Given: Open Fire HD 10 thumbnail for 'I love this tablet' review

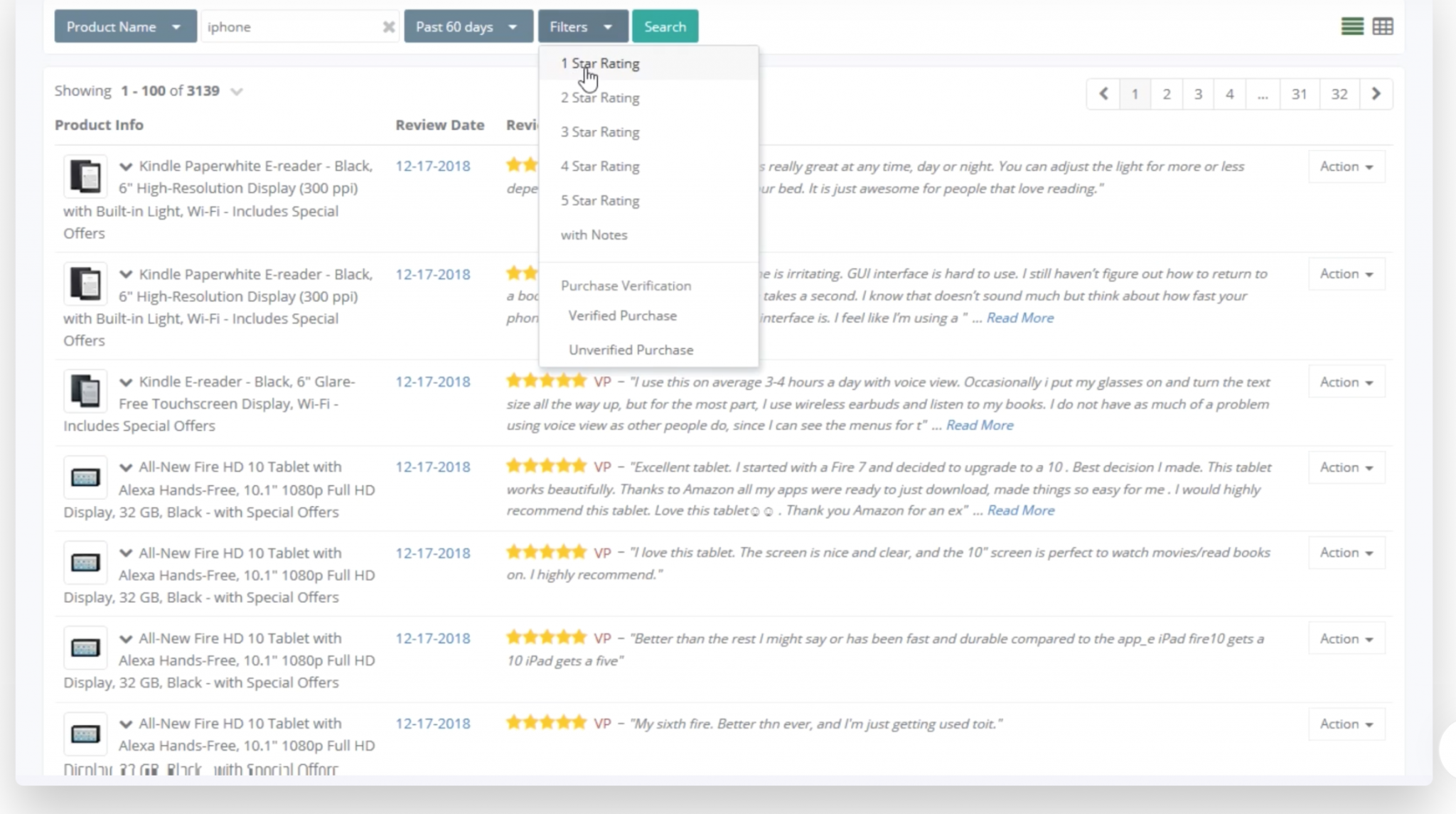Looking at the screenshot, I should pyautogui.click(x=85, y=563).
